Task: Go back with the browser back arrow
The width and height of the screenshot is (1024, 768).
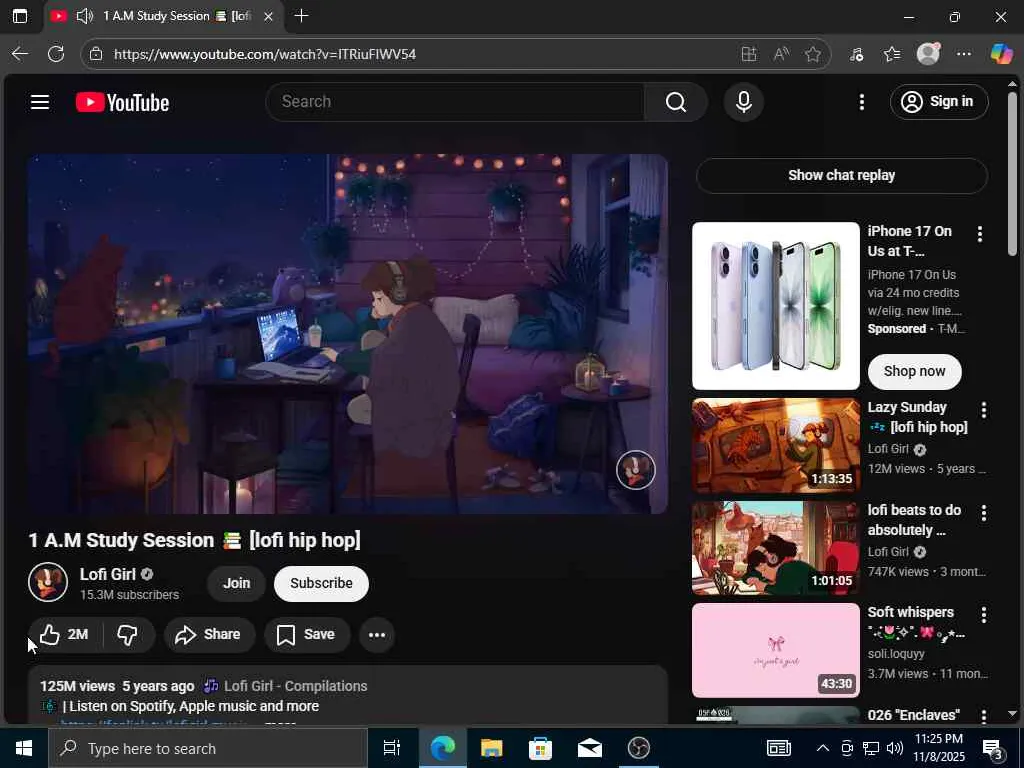Action: pyautogui.click(x=20, y=54)
